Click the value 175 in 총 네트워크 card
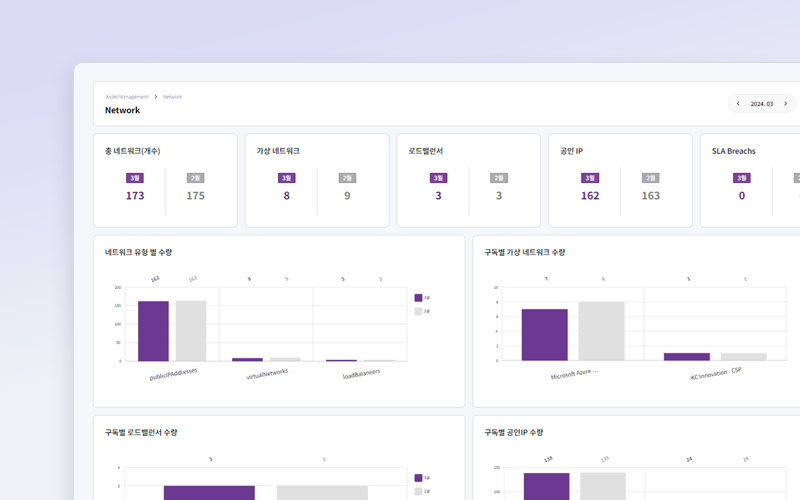Viewport: 800px width, 500px height. click(195, 195)
